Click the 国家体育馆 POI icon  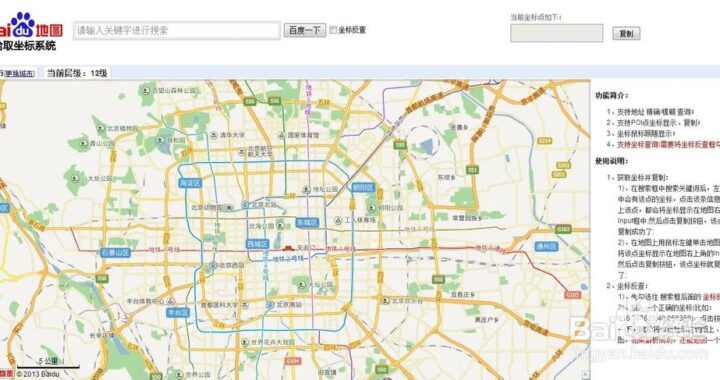(281, 135)
